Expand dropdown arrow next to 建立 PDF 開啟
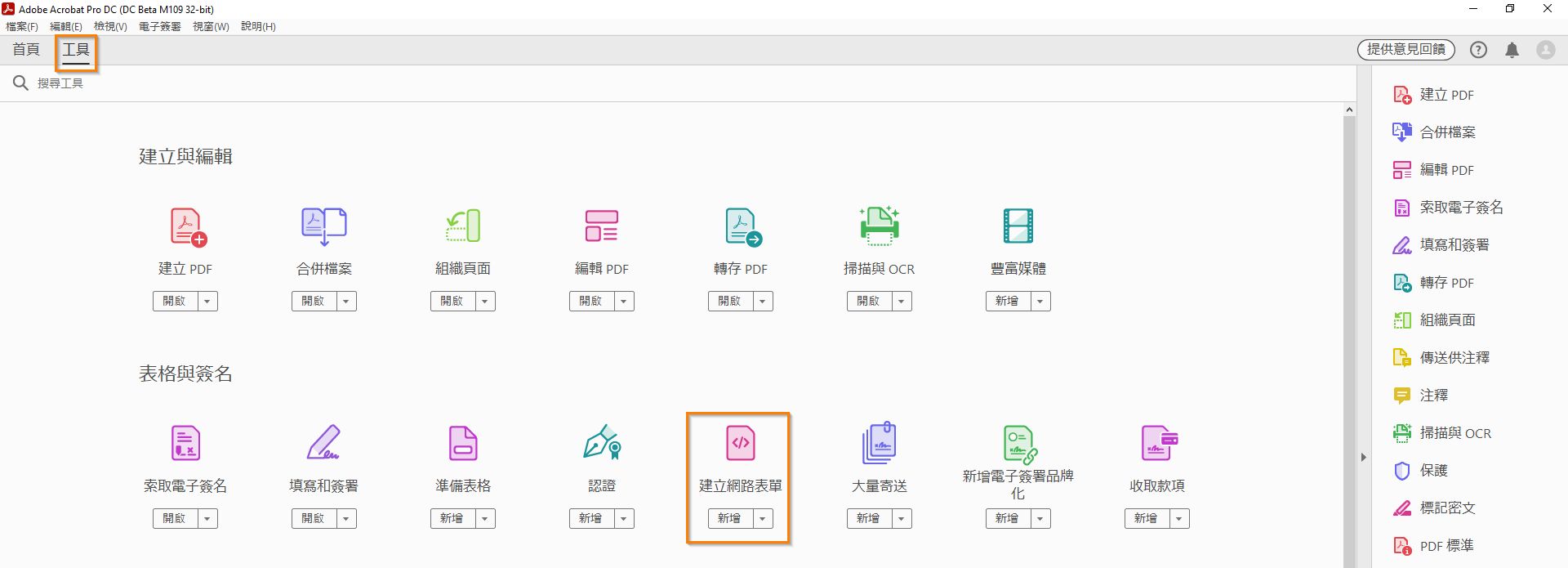Image resolution: width=1568 pixels, height=568 pixels. [x=207, y=302]
